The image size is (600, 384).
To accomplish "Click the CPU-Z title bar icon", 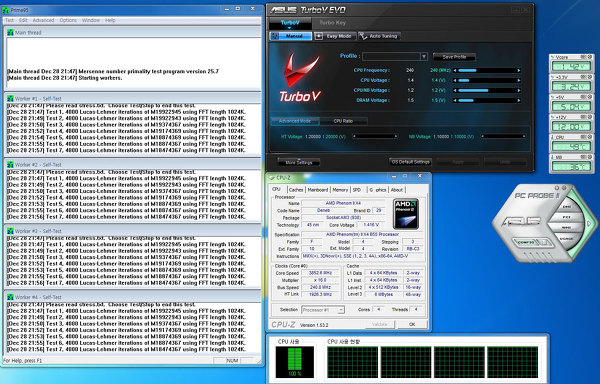I will 272,177.
